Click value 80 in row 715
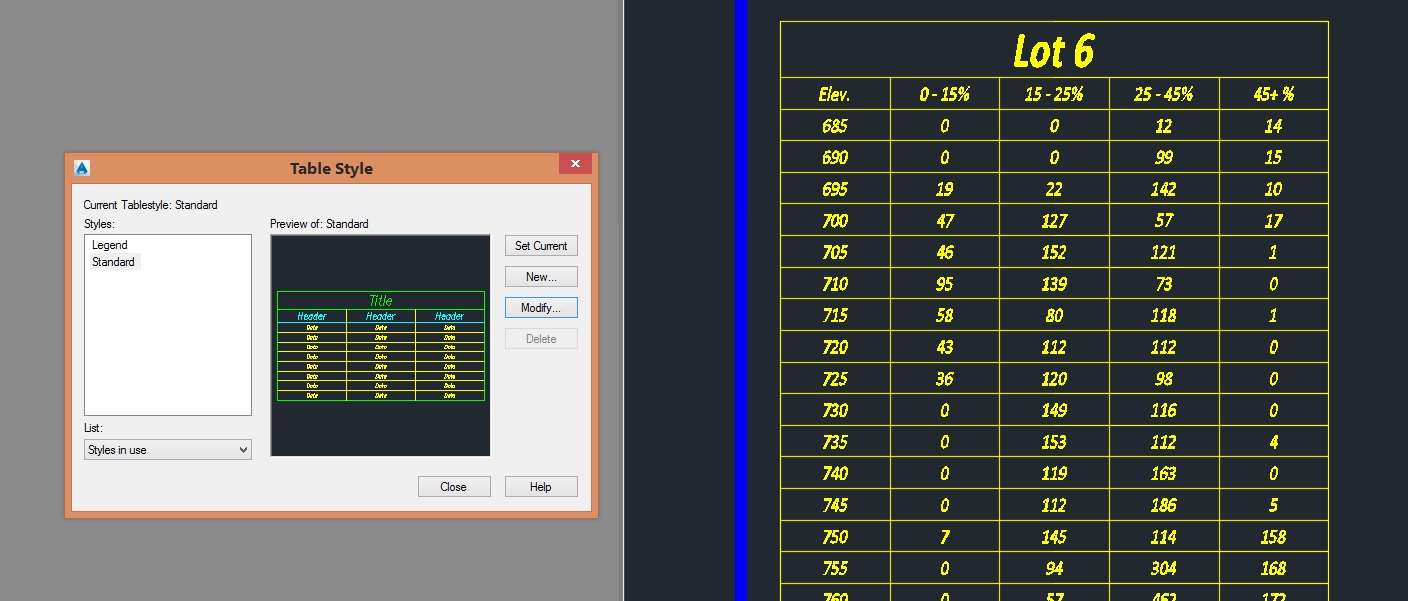 pos(1054,315)
